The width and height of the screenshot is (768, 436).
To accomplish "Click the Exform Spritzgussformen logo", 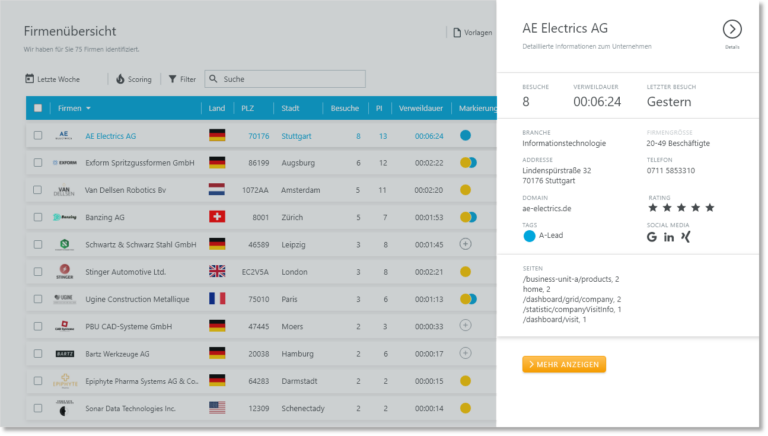I will click(x=64, y=163).
